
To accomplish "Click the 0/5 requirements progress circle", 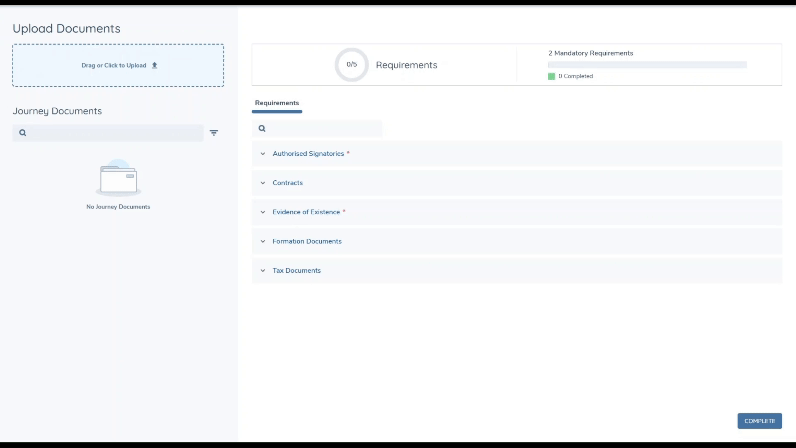I will pyautogui.click(x=351, y=65).
